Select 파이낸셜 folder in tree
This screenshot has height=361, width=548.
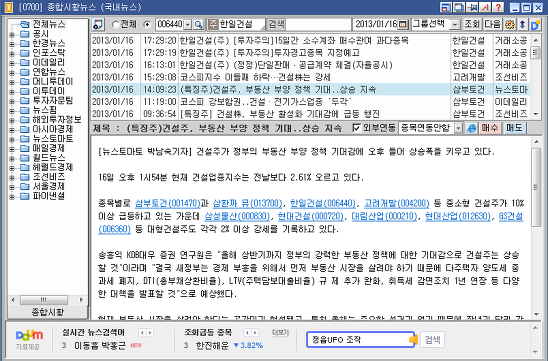(x=49, y=196)
